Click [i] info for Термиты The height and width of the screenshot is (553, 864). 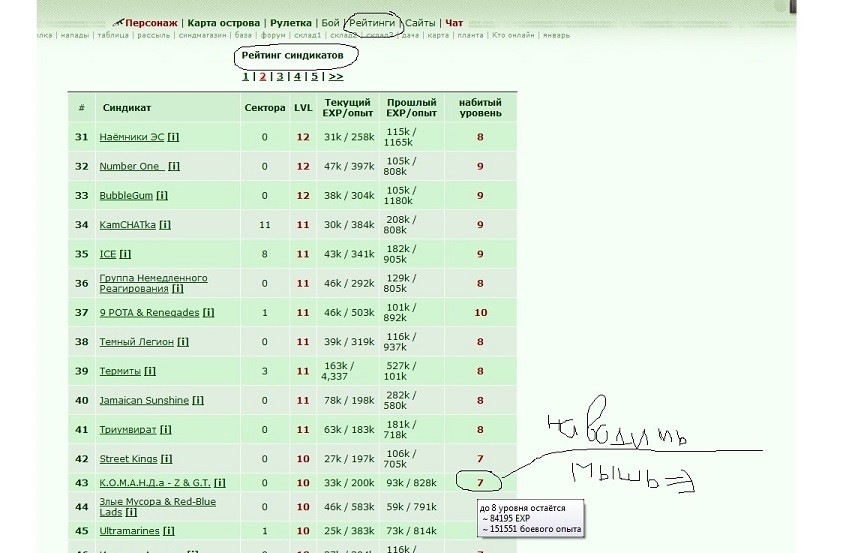coord(150,371)
